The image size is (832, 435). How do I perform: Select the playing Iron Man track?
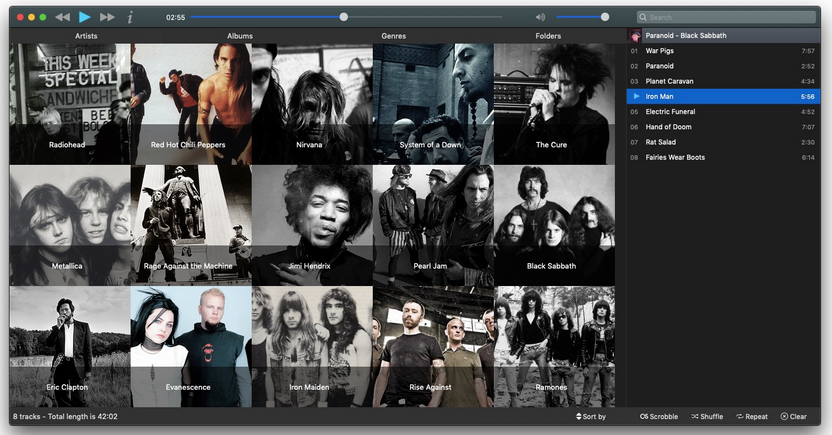[x=723, y=97]
